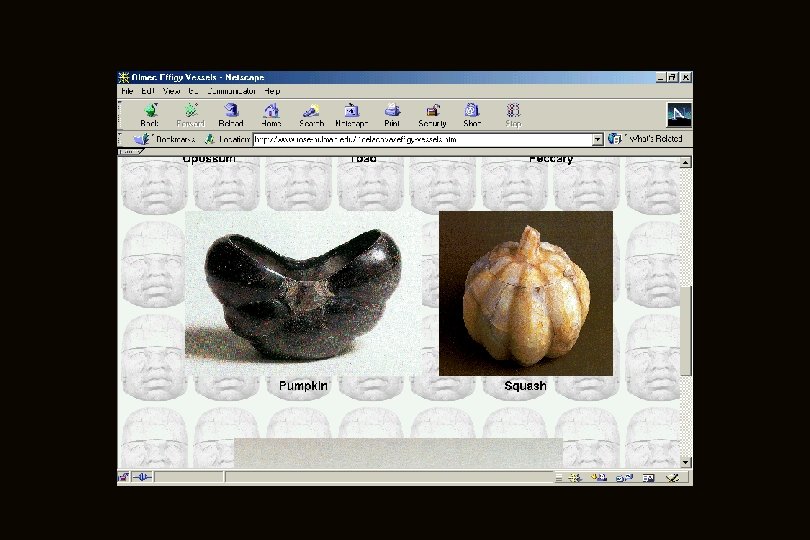Click the component bar grip handle

click(x=559, y=477)
